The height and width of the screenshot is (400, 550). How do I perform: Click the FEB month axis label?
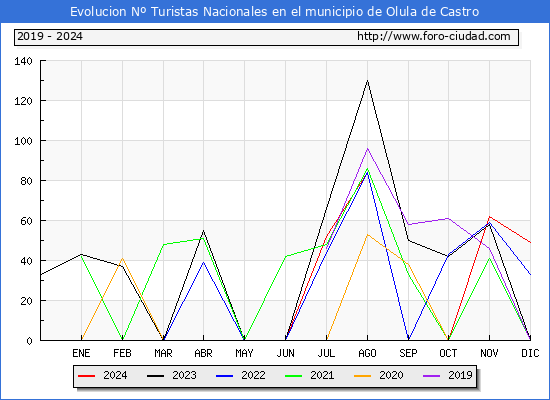click(x=122, y=353)
